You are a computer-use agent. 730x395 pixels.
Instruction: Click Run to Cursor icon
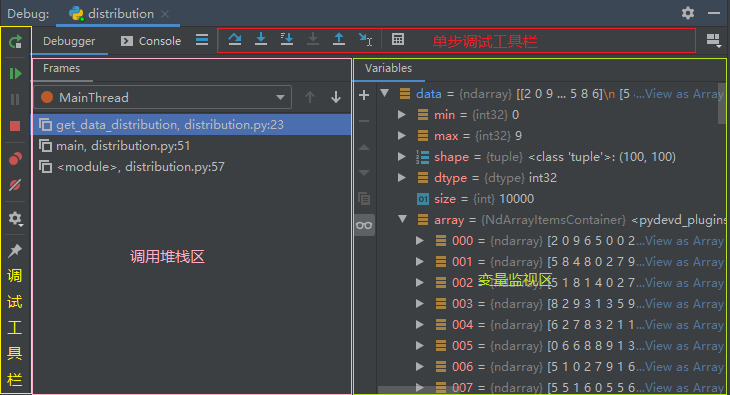tap(365, 40)
